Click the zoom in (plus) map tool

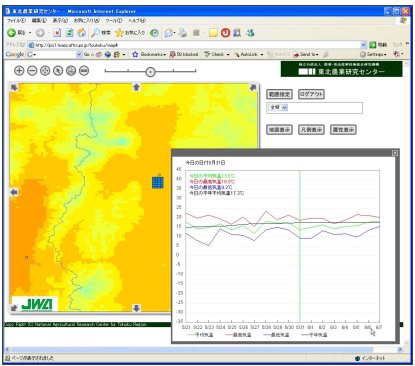(19, 71)
